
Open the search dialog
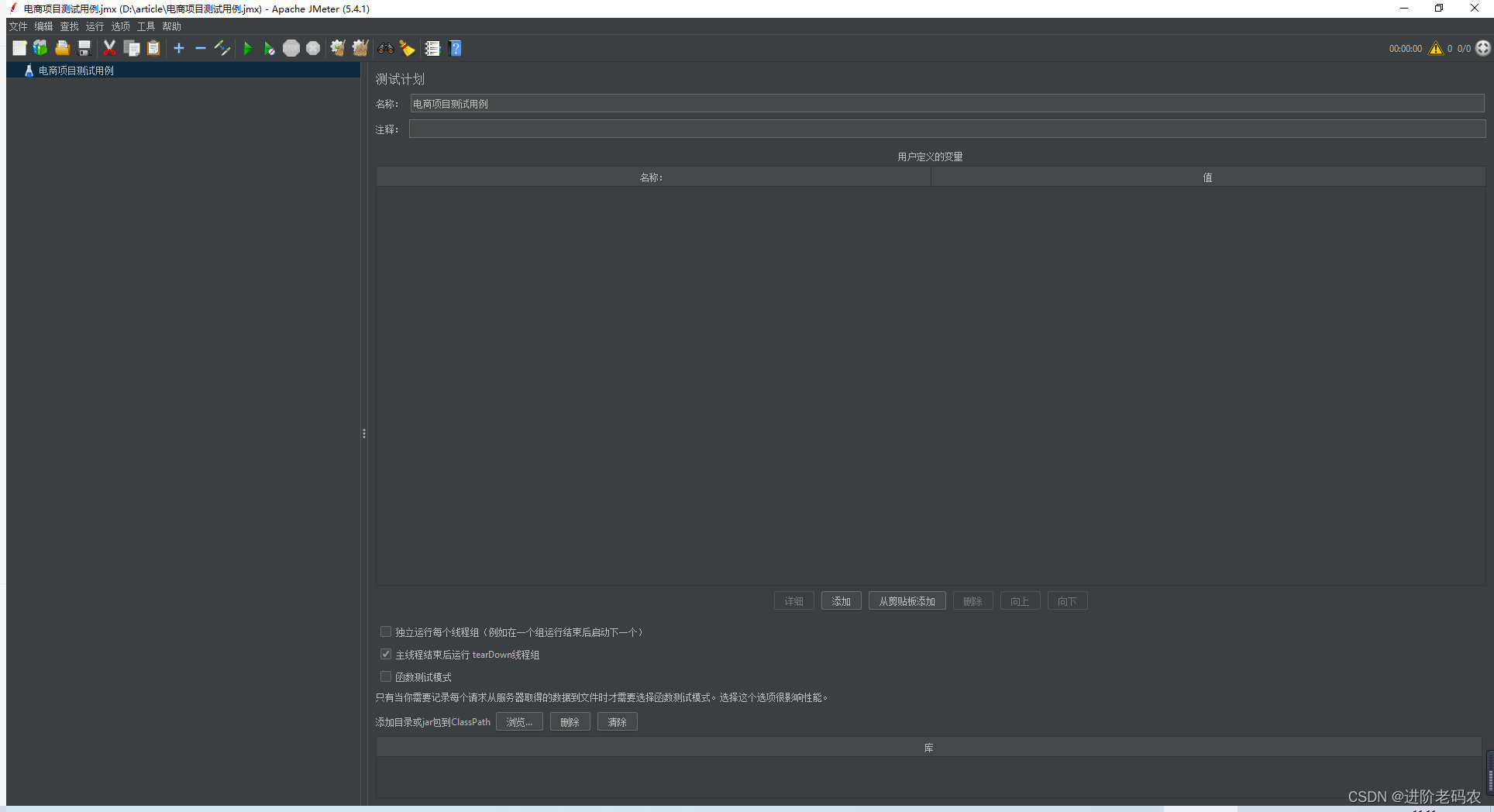384,47
